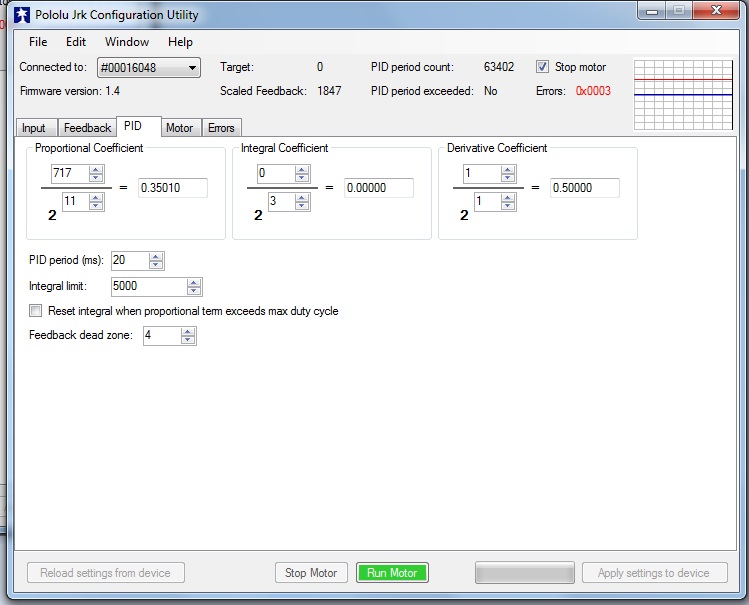Increase the integral numerator value 0
749x605 pixels.
(x=302, y=170)
